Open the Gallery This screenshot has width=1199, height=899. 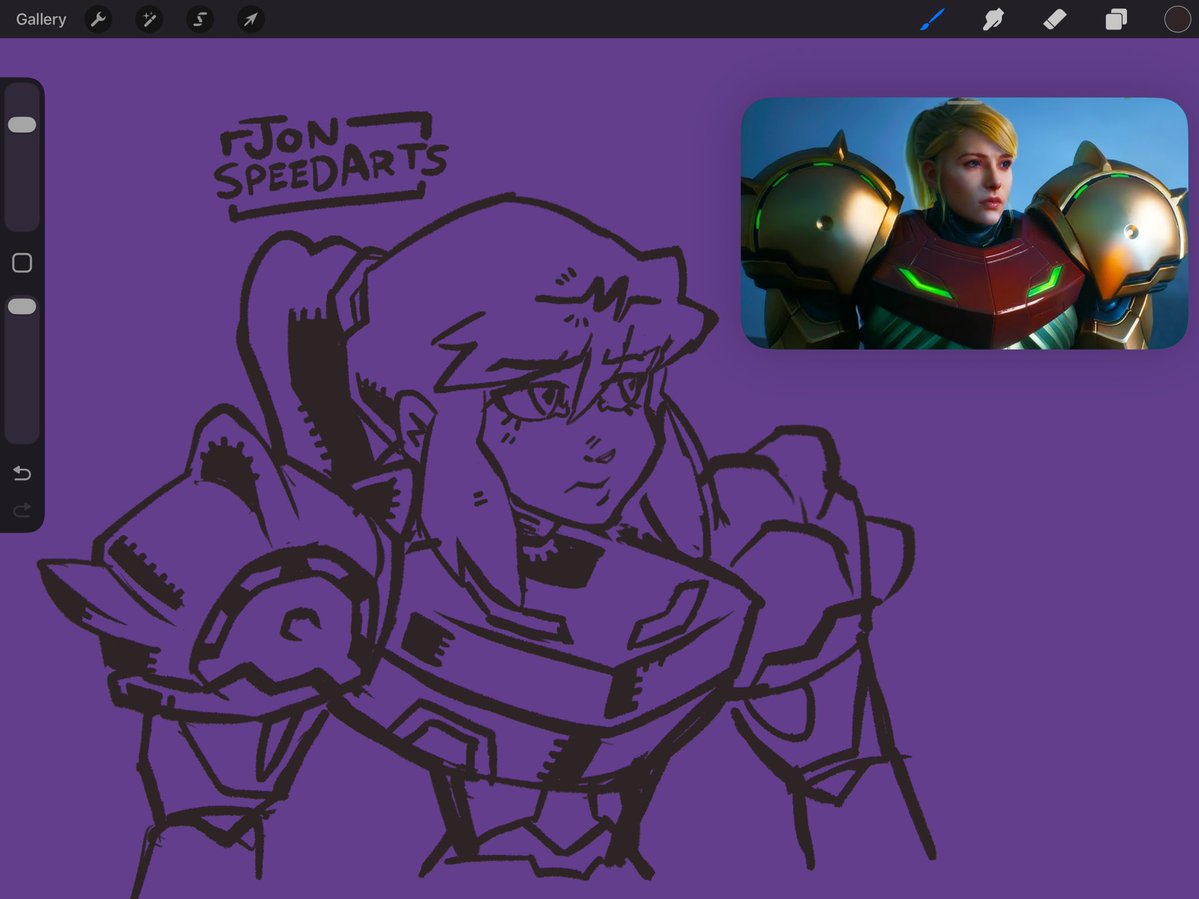tap(41, 19)
